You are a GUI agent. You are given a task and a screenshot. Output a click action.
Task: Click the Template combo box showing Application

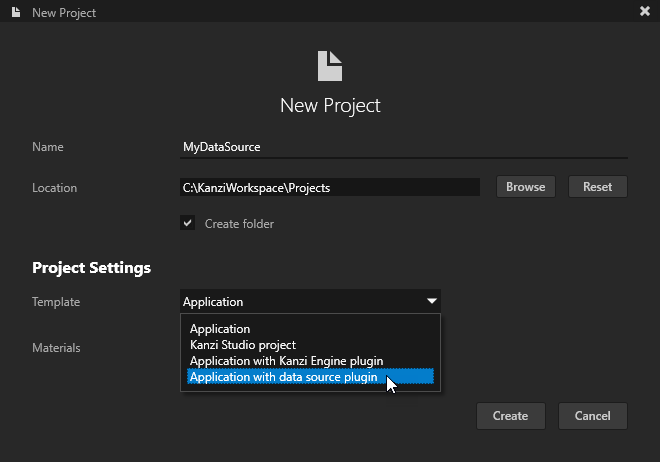pos(300,301)
